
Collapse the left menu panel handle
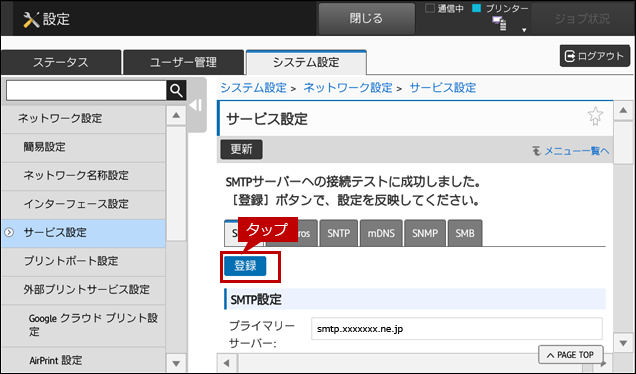point(196,105)
